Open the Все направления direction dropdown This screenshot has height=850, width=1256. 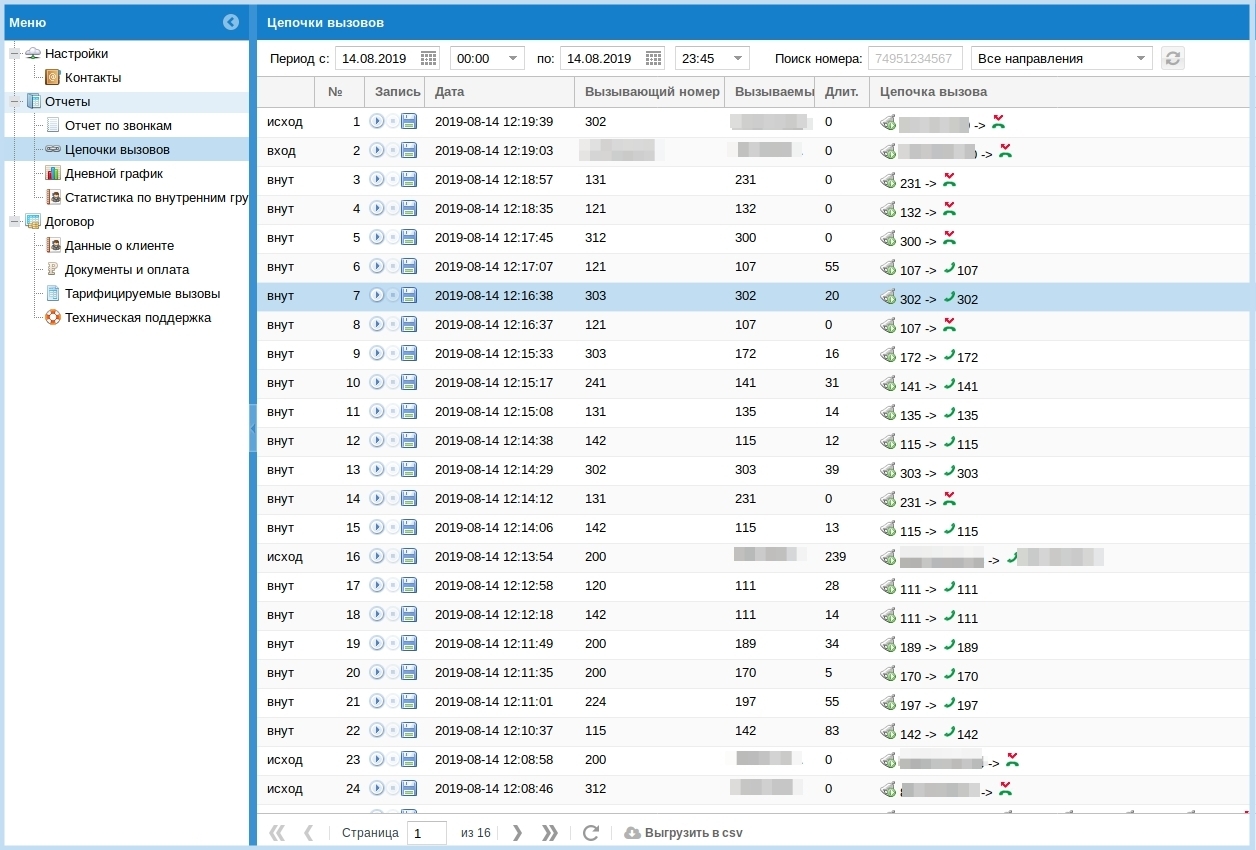tap(1142, 58)
